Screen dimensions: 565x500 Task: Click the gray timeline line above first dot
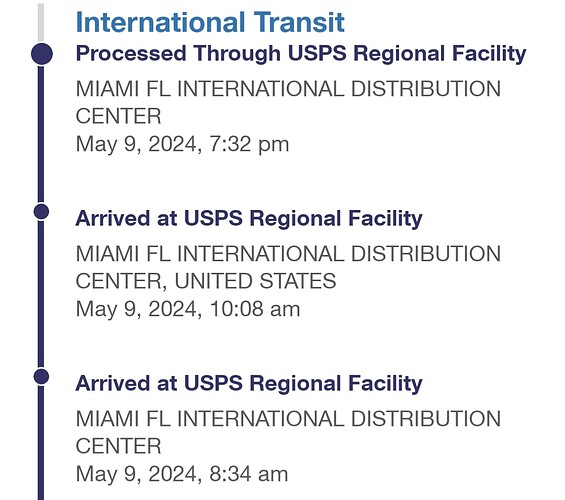click(41, 22)
